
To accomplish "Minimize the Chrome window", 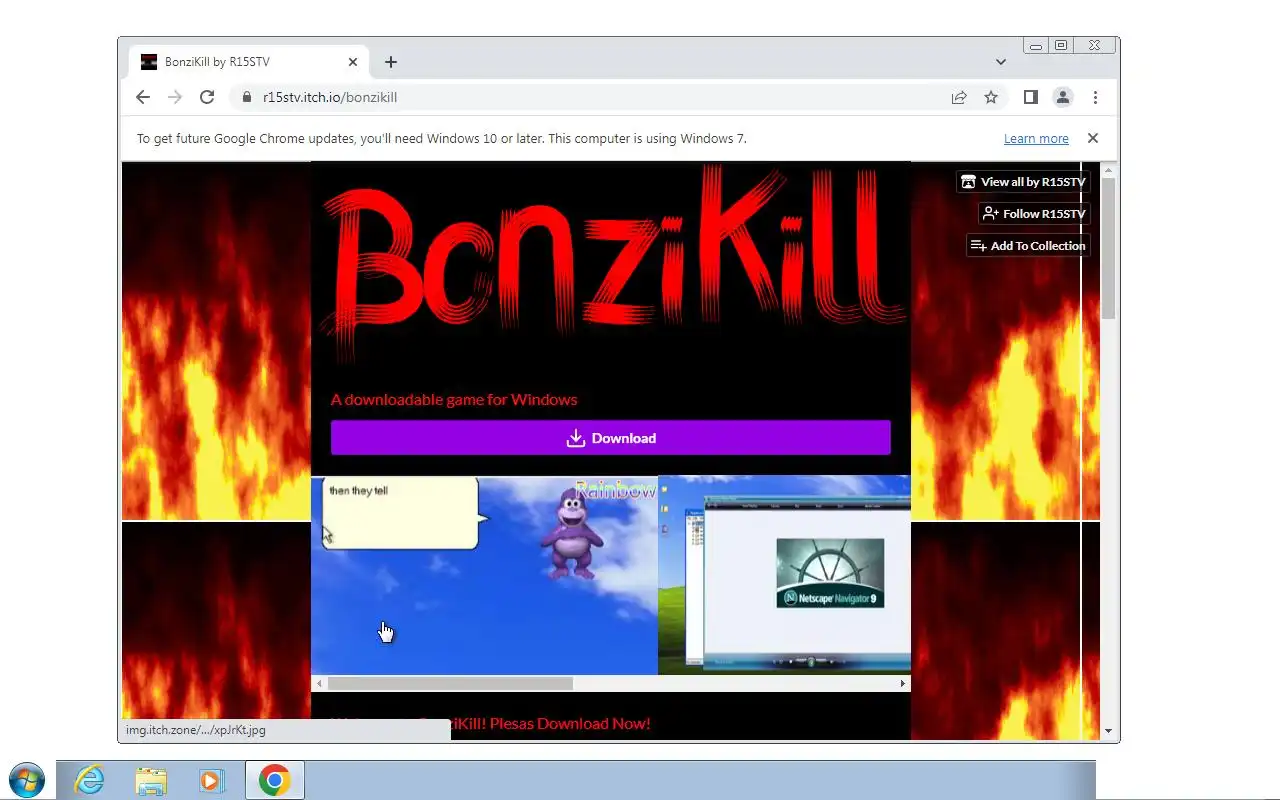I will tap(1036, 46).
